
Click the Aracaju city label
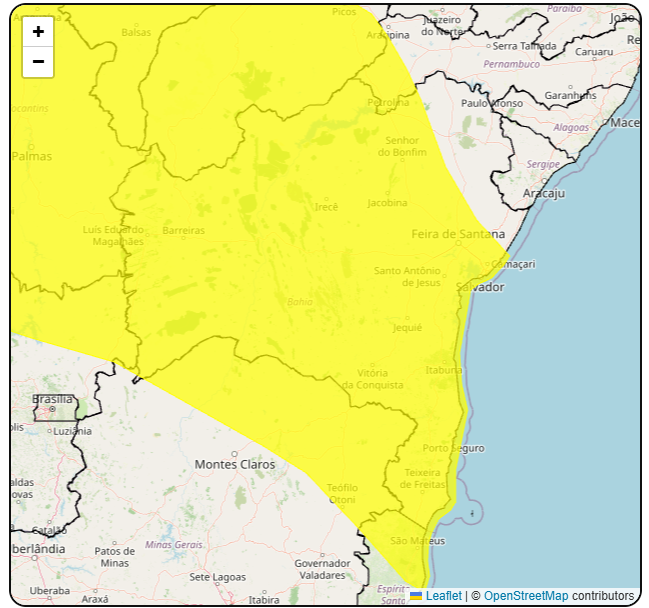543,193
